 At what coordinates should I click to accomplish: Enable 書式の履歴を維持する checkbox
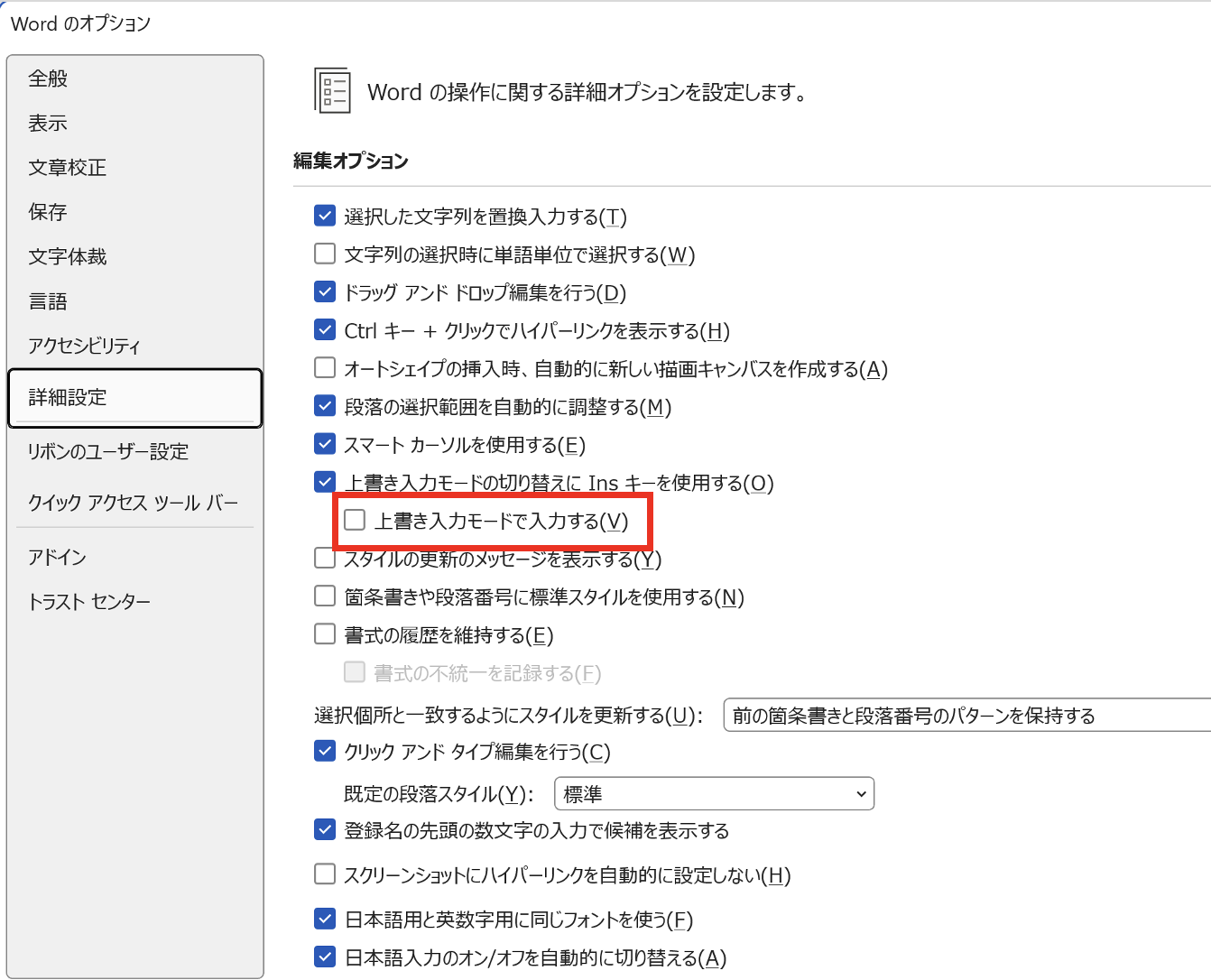(x=325, y=634)
